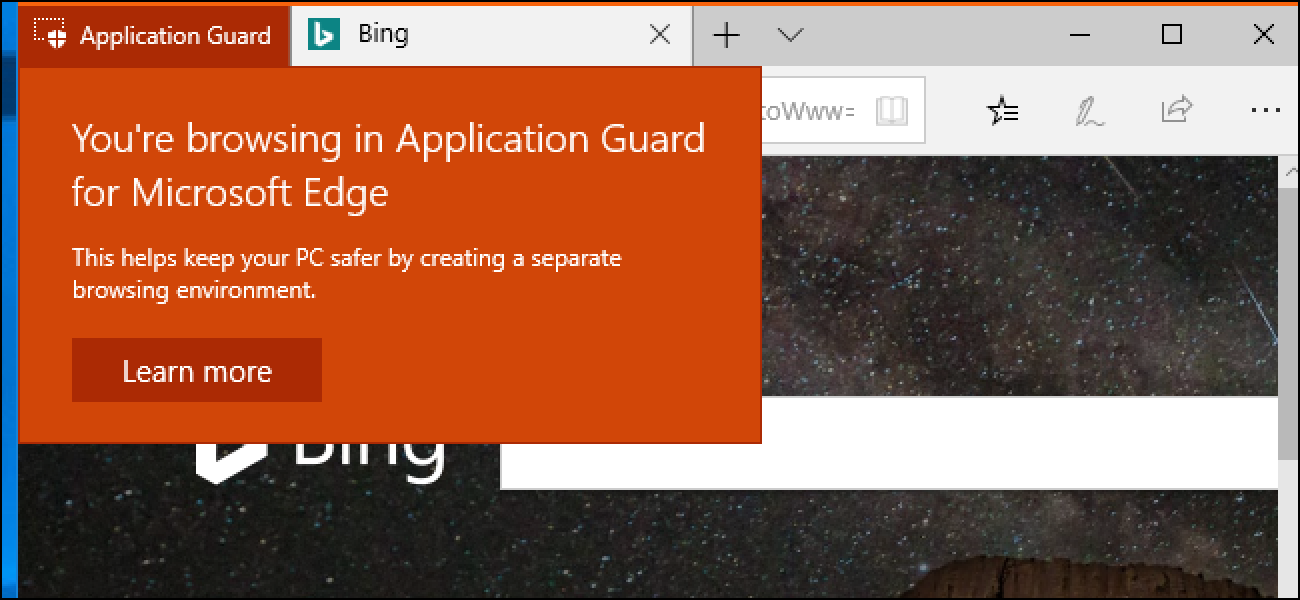
Task: Select the Application Guard tab label
Action: [175, 36]
